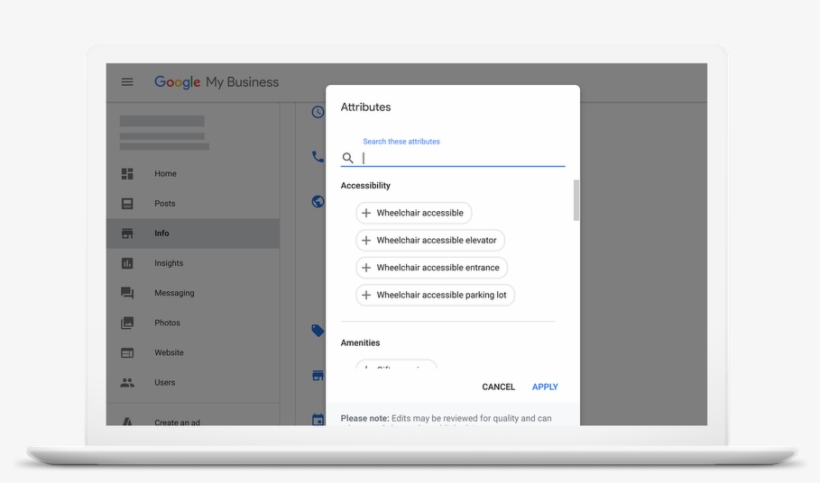The height and width of the screenshot is (483, 820).
Task: Toggle the Wheelchair accessible attribute chip
Action: [414, 213]
